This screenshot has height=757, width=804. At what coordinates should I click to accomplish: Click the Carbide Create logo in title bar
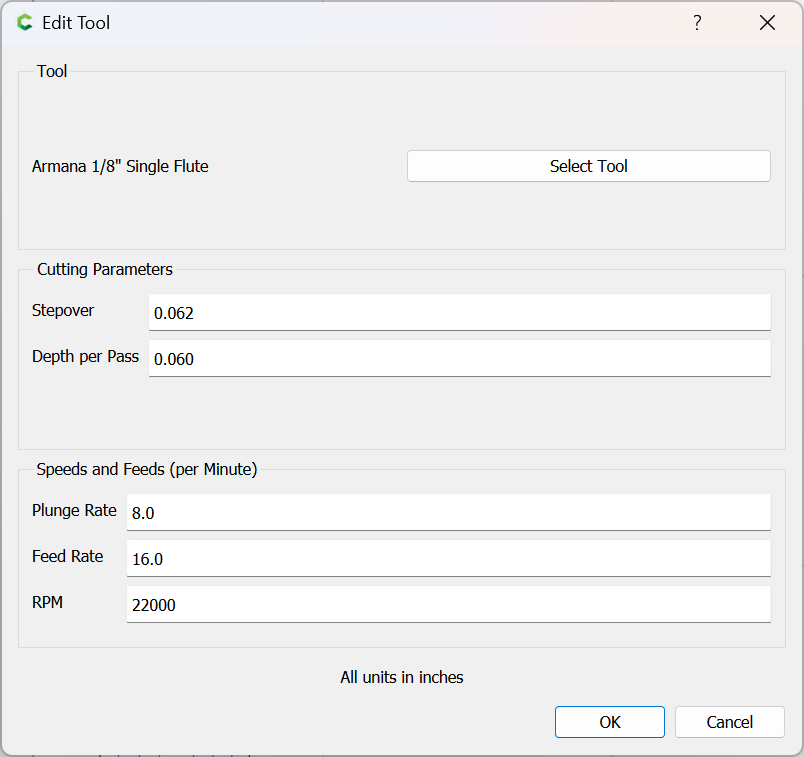tap(25, 23)
